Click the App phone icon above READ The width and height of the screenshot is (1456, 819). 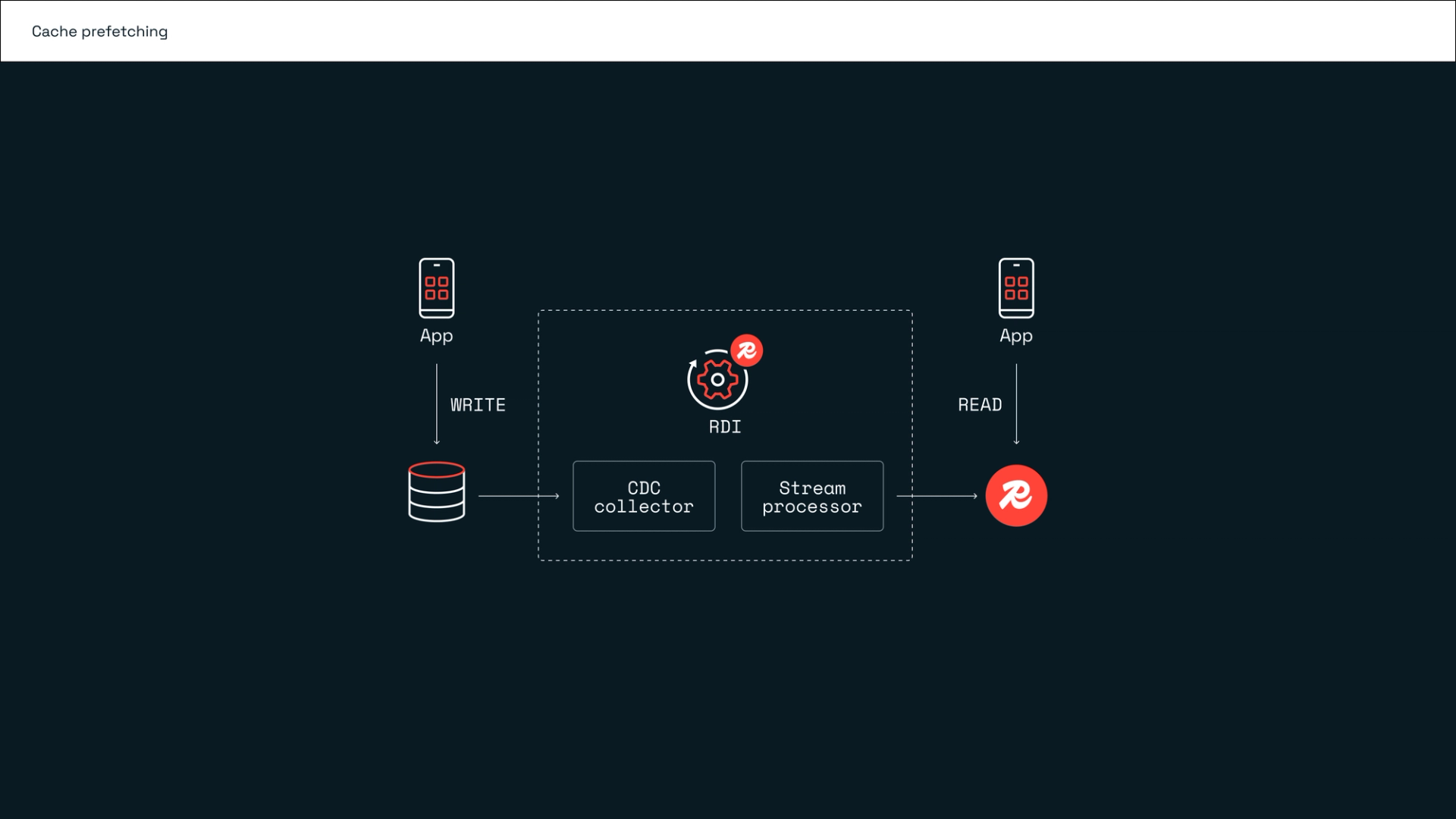[x=1016, y=288]
